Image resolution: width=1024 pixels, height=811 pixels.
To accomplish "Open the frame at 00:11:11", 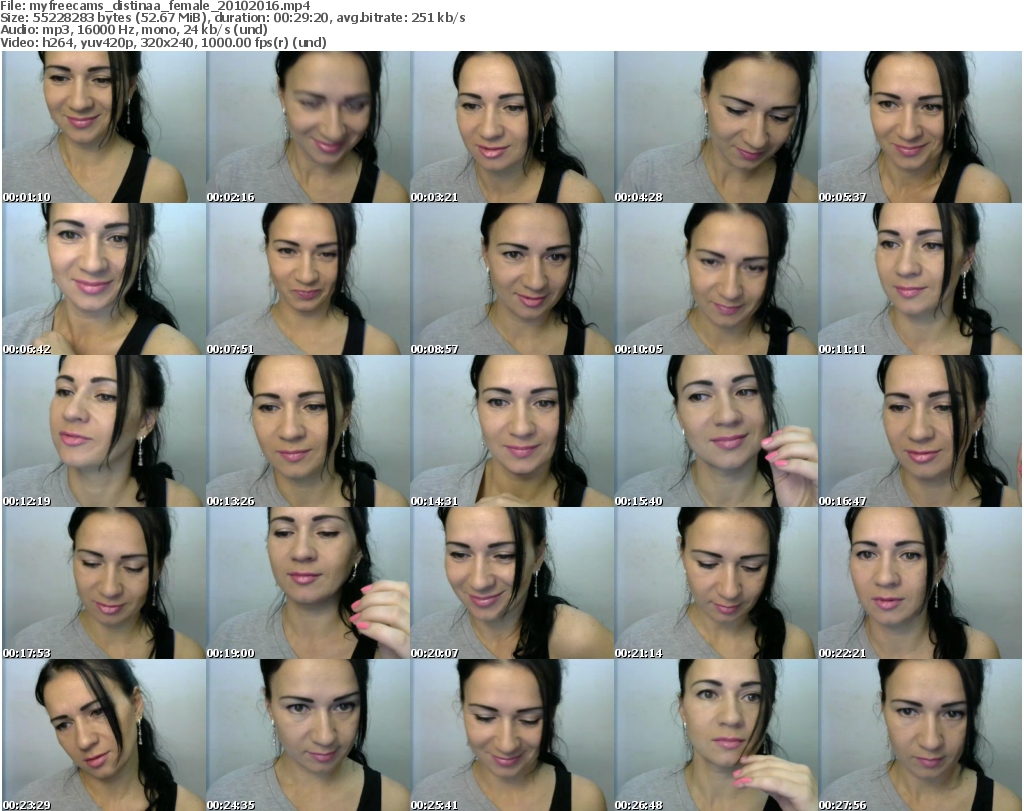I will pos(920,279).
